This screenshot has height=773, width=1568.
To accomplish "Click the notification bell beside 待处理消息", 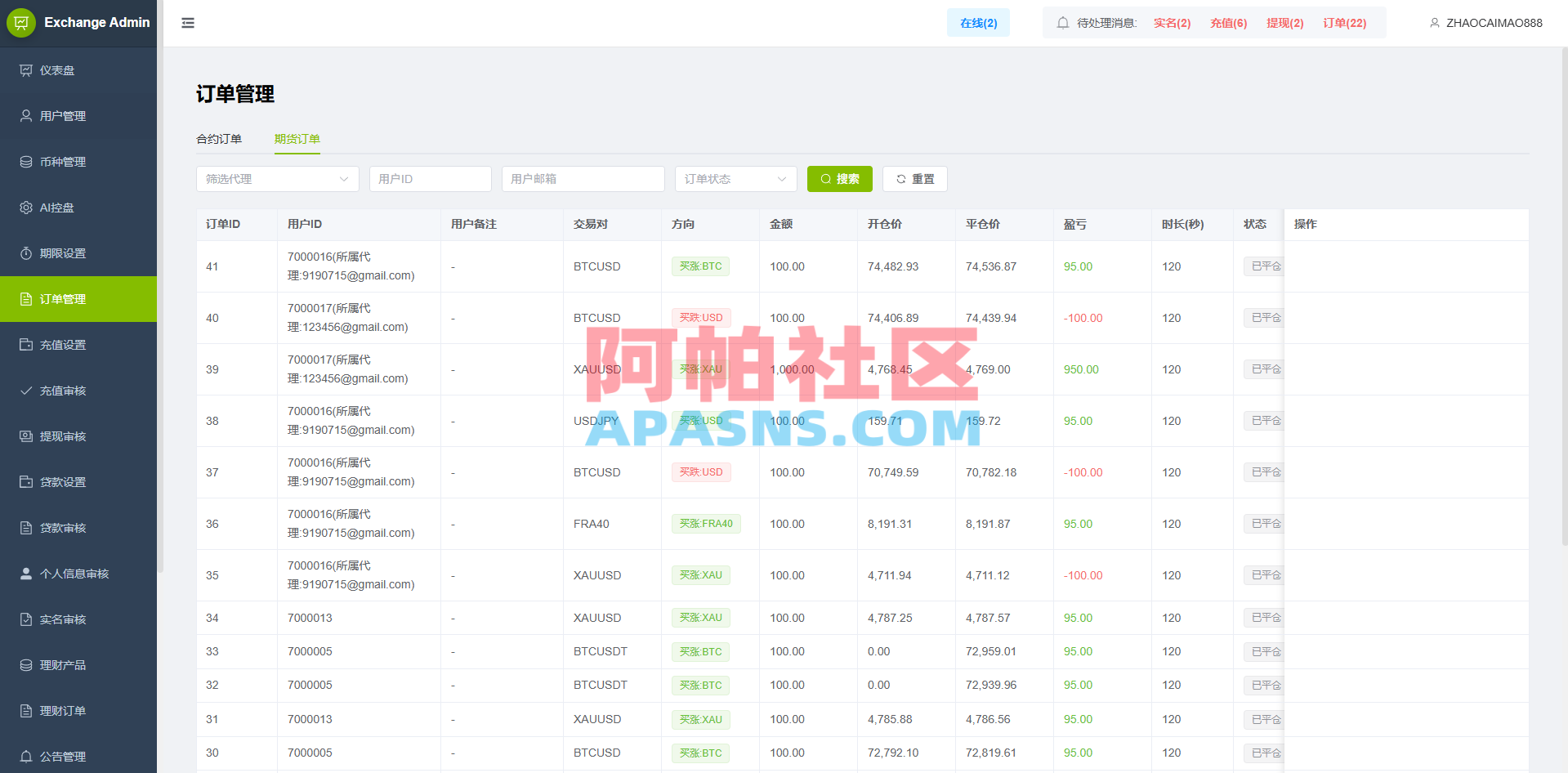I will point(1063,23).
